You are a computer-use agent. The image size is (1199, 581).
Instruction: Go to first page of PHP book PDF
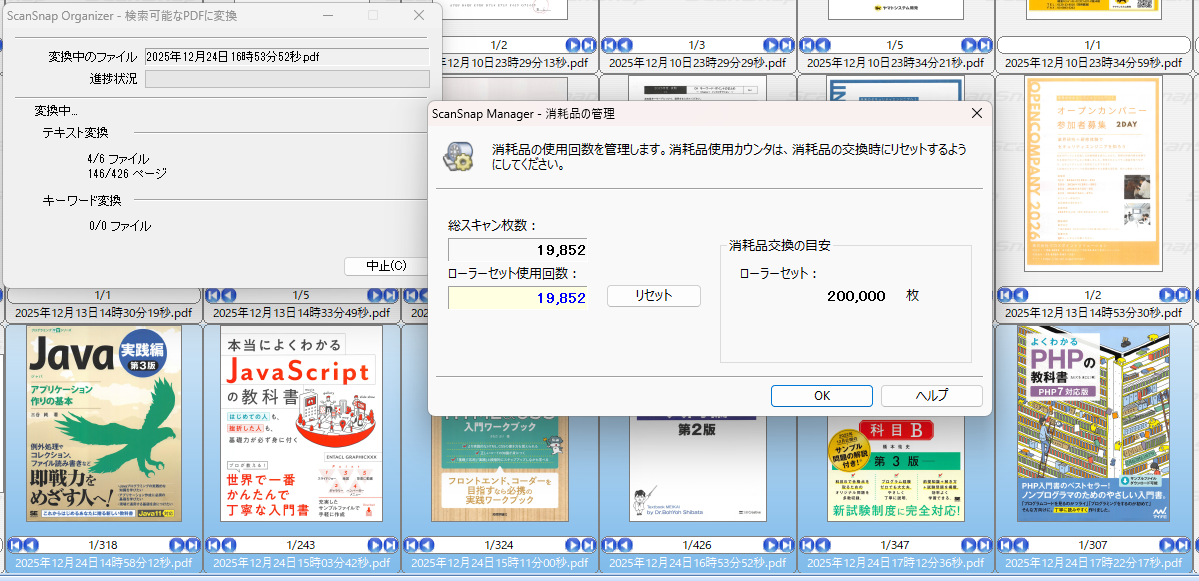coord(1005,545)
